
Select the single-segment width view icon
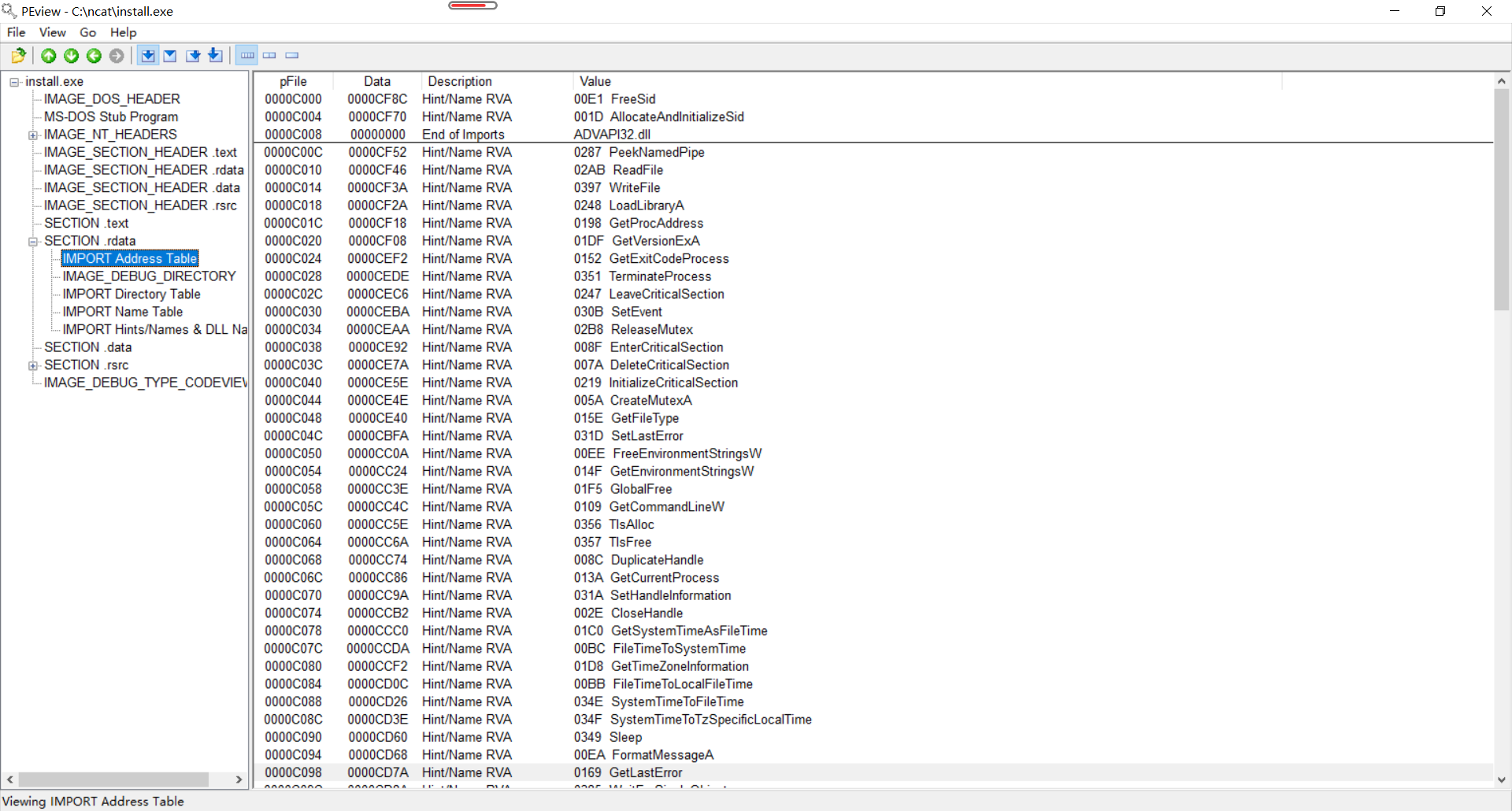pyautogui.click(x=292, y=56)
